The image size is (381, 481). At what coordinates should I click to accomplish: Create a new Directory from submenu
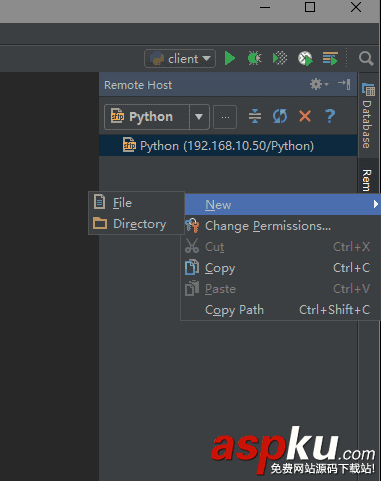pyautogui.click(x=136, y=224)
